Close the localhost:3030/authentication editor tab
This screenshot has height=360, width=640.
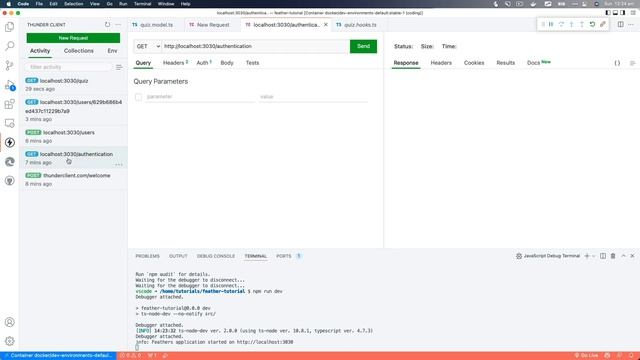coord(326,24)
